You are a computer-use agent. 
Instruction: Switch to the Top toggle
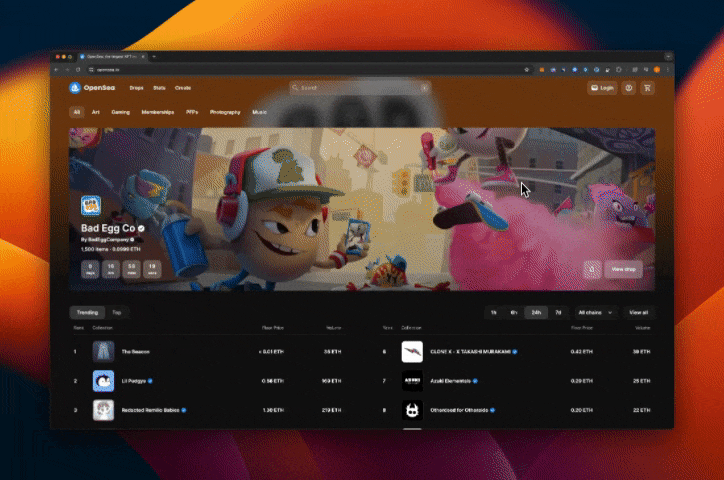coord(117,312)
